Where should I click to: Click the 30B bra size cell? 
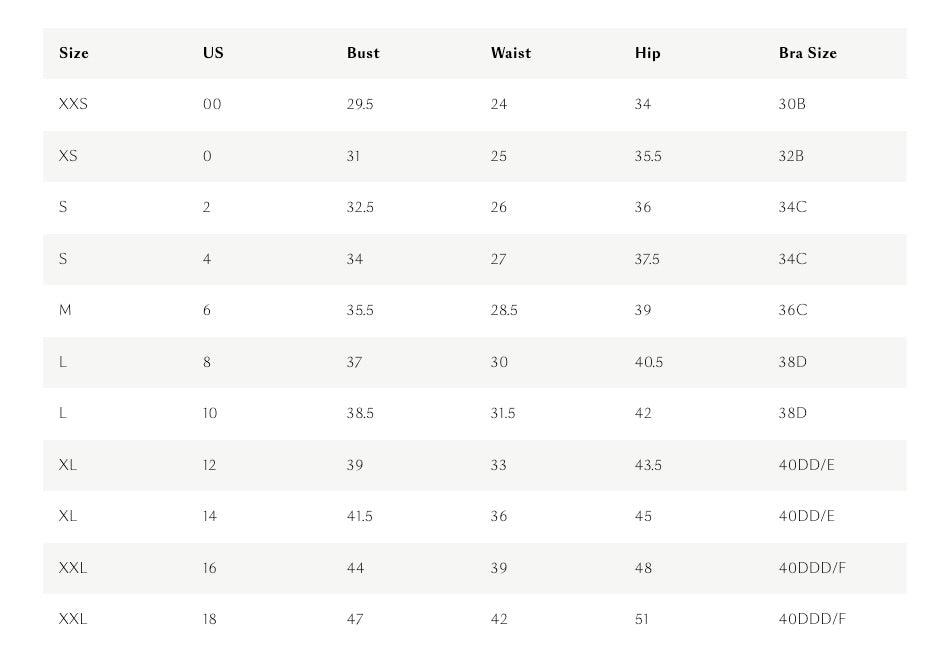coord(792,104)
